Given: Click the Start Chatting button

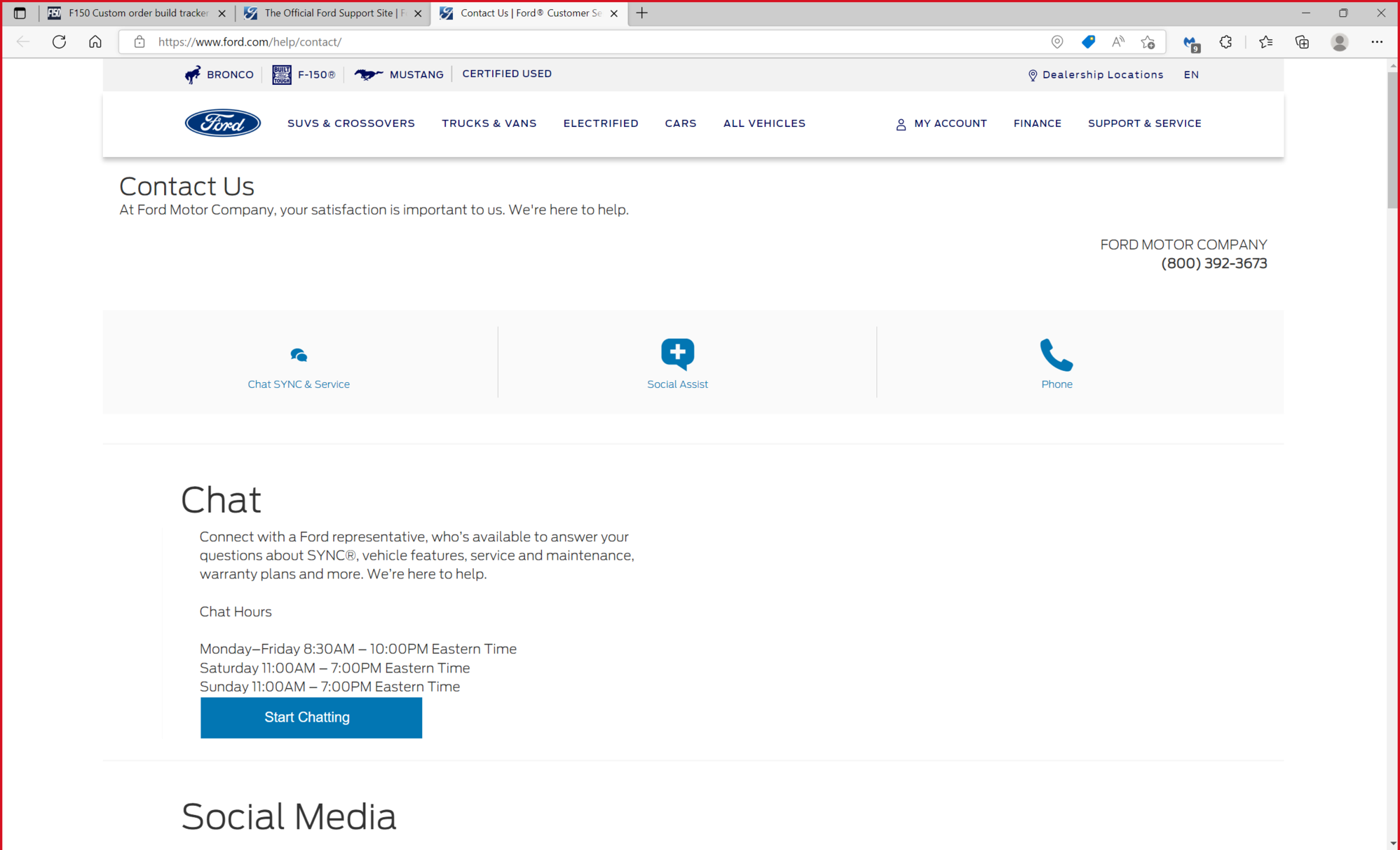Looking at the screenshot, I should [x=311, y=717].
